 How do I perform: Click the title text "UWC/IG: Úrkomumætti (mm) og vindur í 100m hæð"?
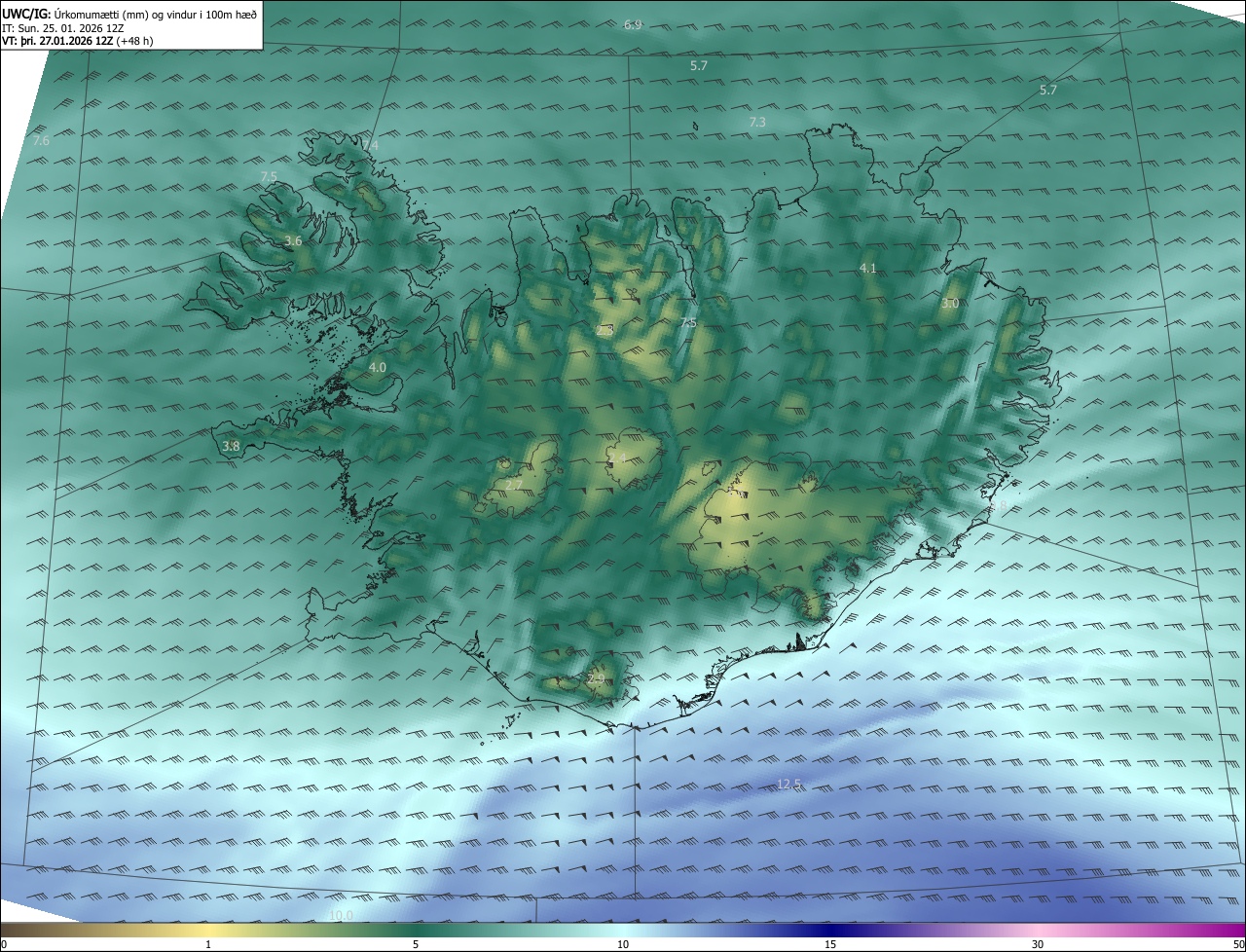(x=129, y=14)
